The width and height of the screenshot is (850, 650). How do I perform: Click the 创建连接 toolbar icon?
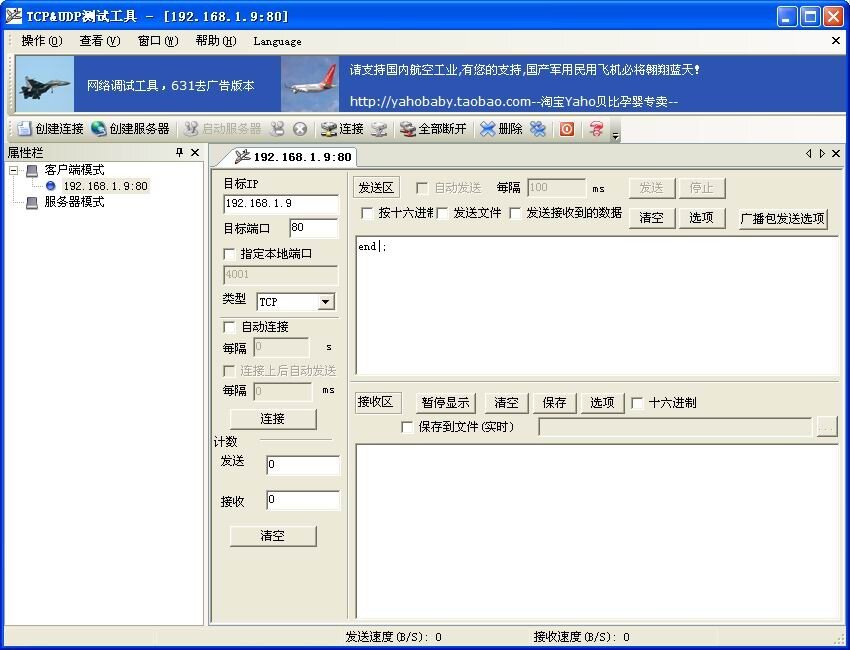(24, 128)
